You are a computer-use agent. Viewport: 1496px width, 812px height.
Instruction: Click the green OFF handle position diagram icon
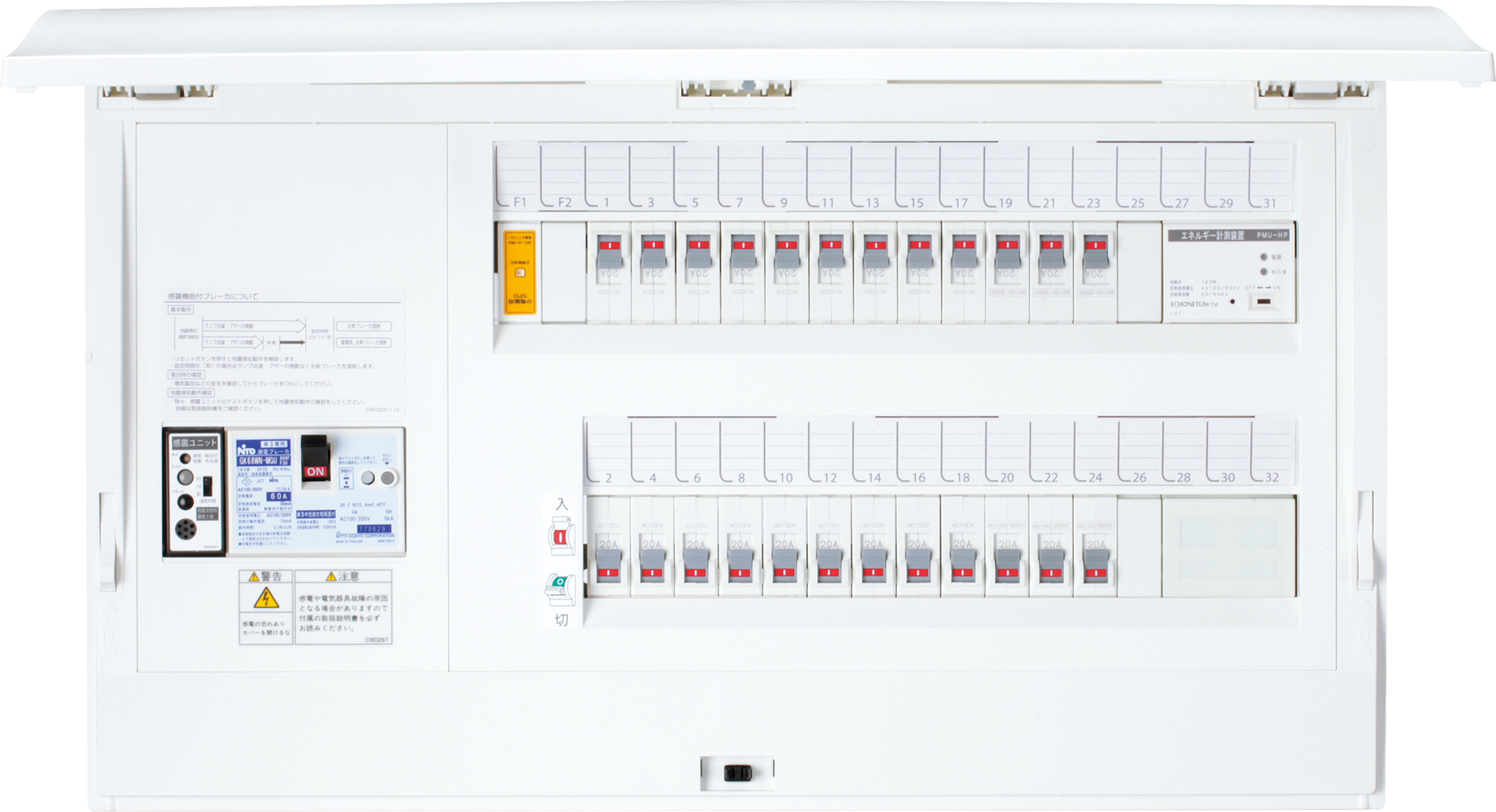[x=560, y=589]
